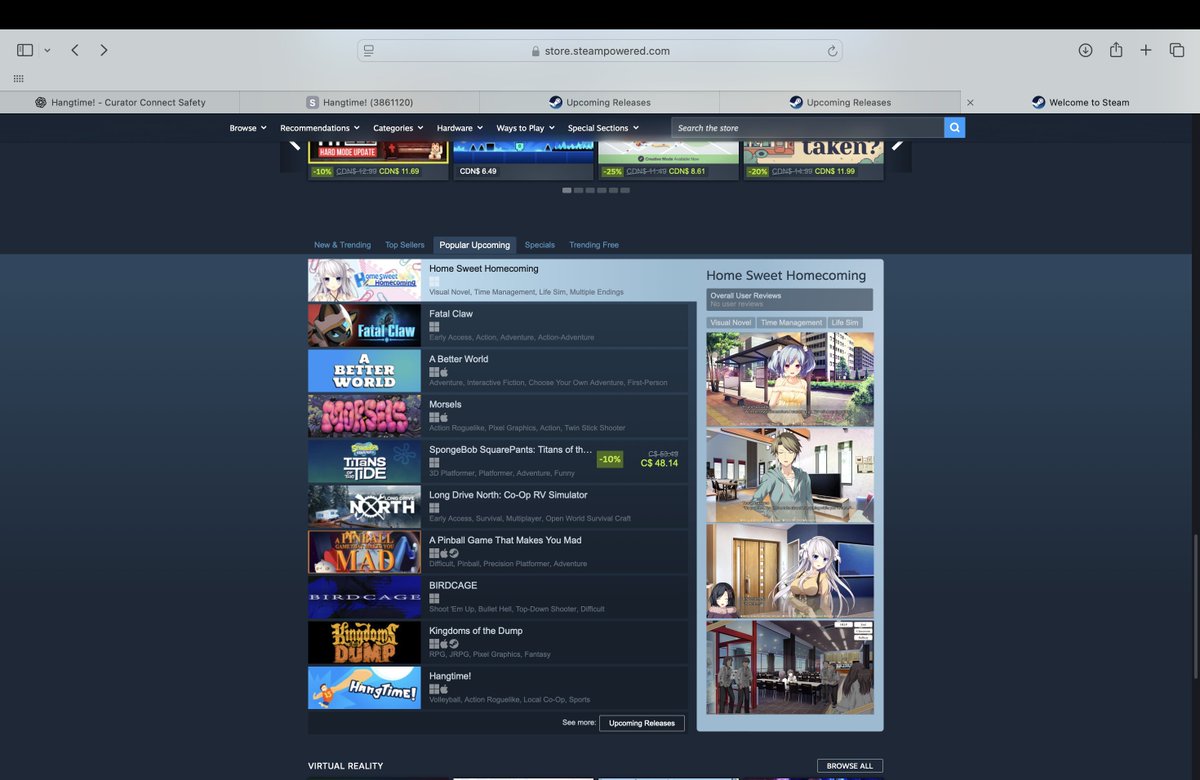Reload the page with the refresh icon
1200x780 pixels.
tap(832, 50)
